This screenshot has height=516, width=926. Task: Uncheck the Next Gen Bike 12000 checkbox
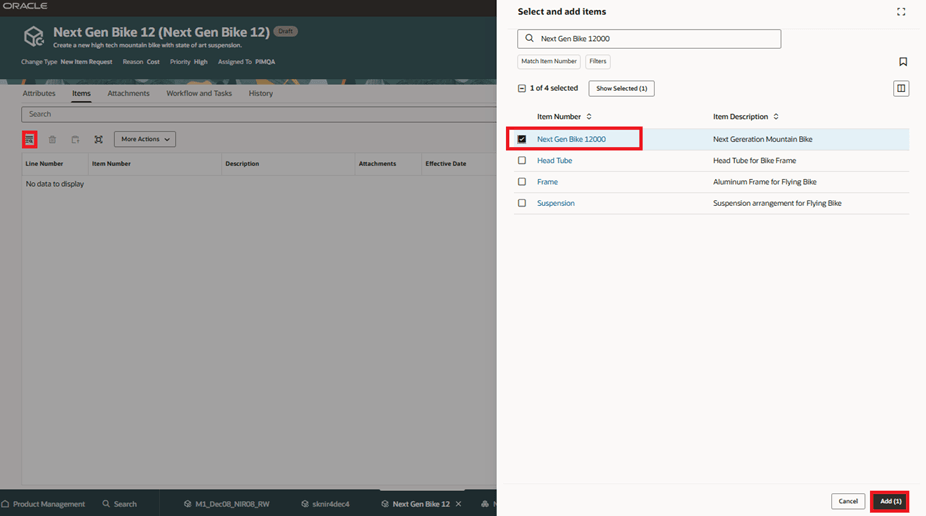tap(521, 139)
